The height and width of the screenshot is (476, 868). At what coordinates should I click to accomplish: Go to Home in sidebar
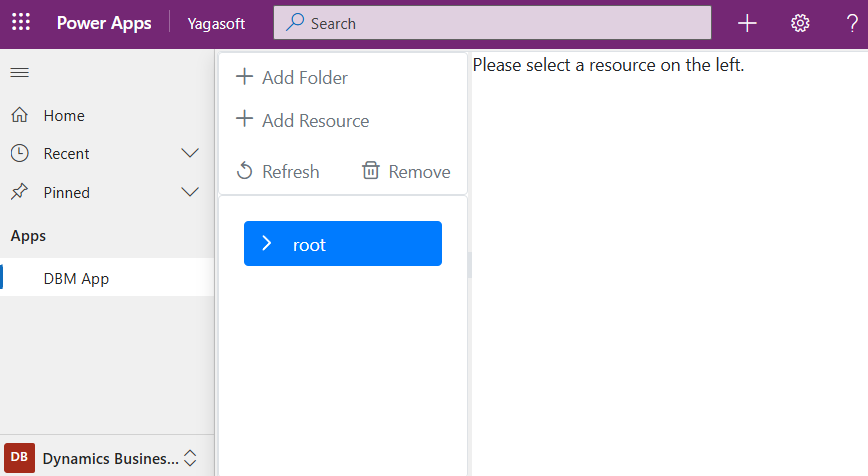click(107, 115)
